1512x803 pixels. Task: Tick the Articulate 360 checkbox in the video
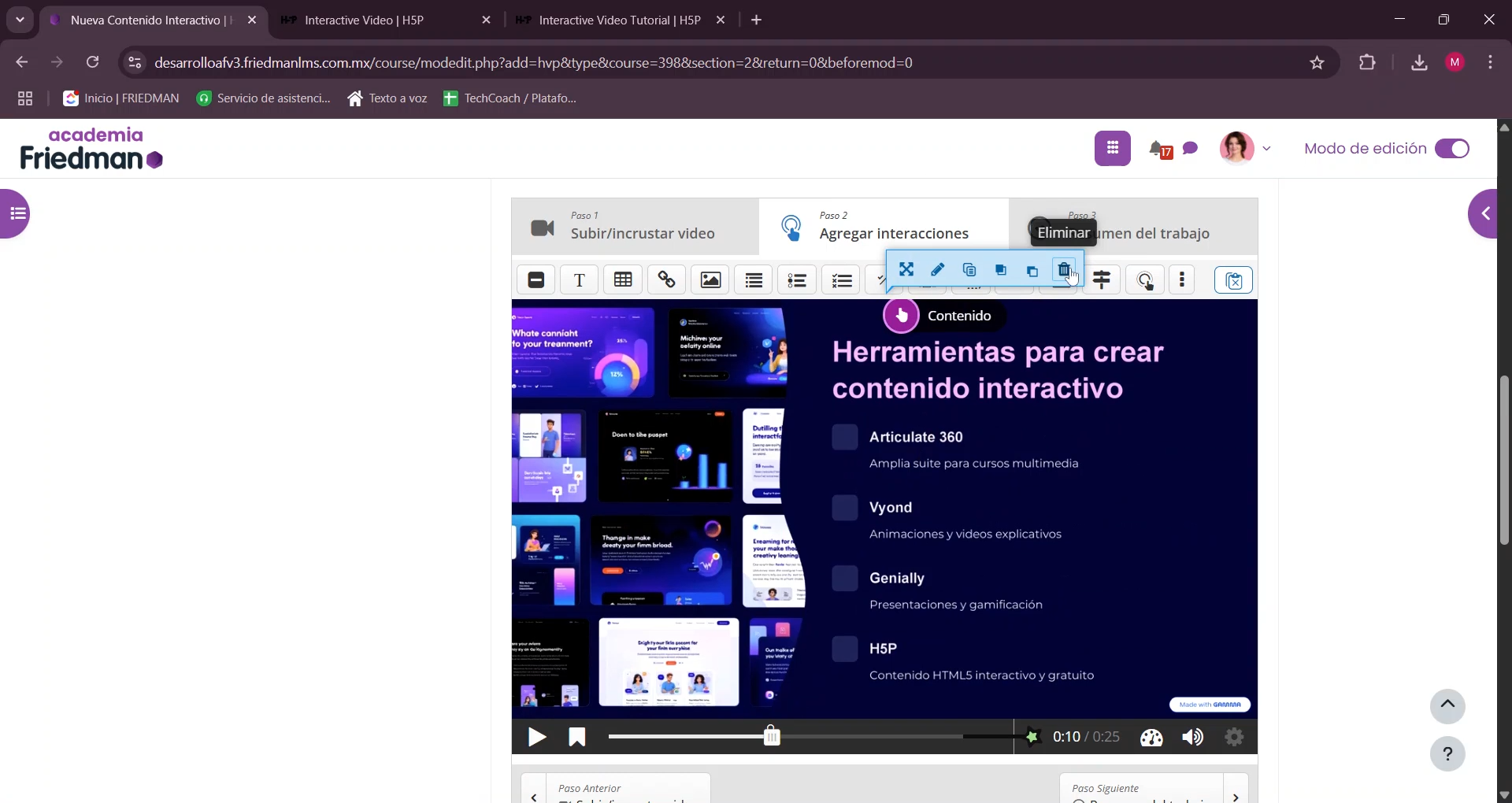[845, 438]
